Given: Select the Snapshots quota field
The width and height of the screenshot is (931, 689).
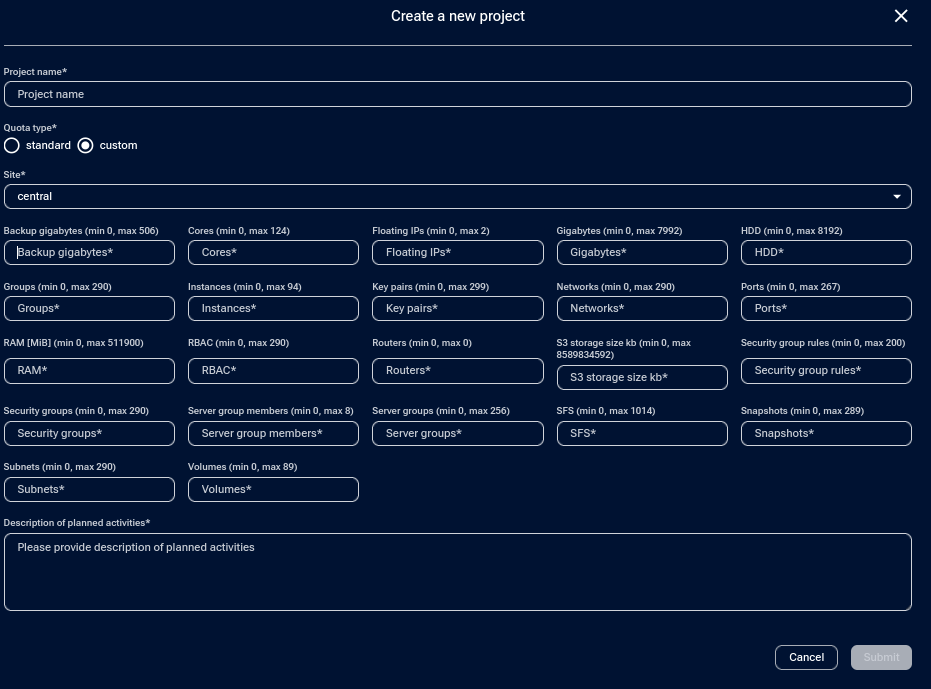Looking at the screenshot, I should (825, 434).
